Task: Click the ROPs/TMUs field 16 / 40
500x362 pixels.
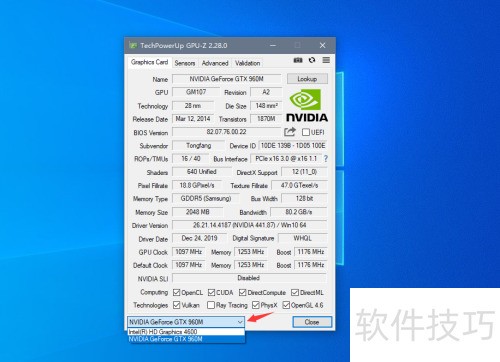Action: tap(191, 159)
